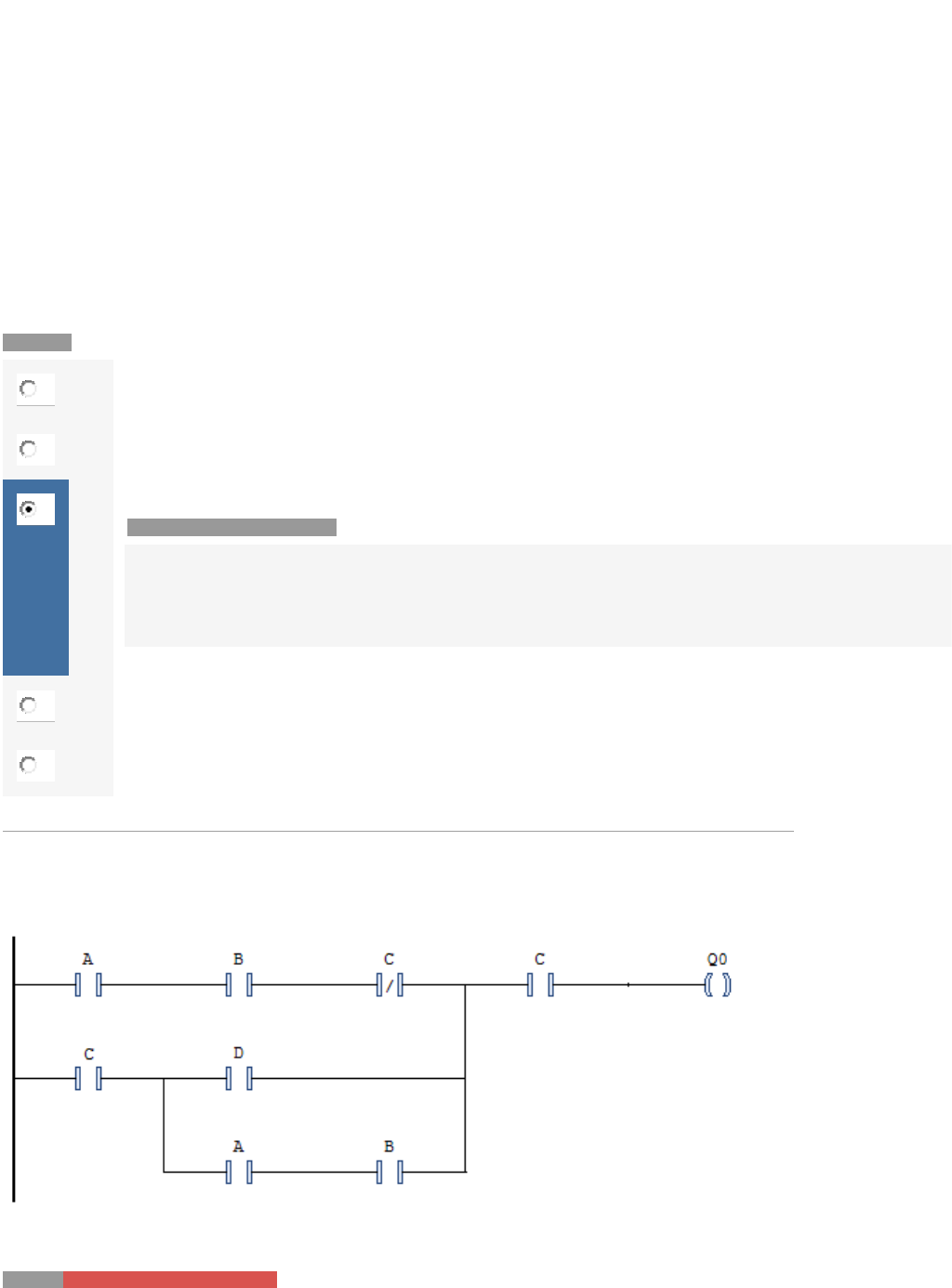This screenshot has height=1288, width=952.
Task: Click contact C on the second rung
Action: [x=88, y=1078]
